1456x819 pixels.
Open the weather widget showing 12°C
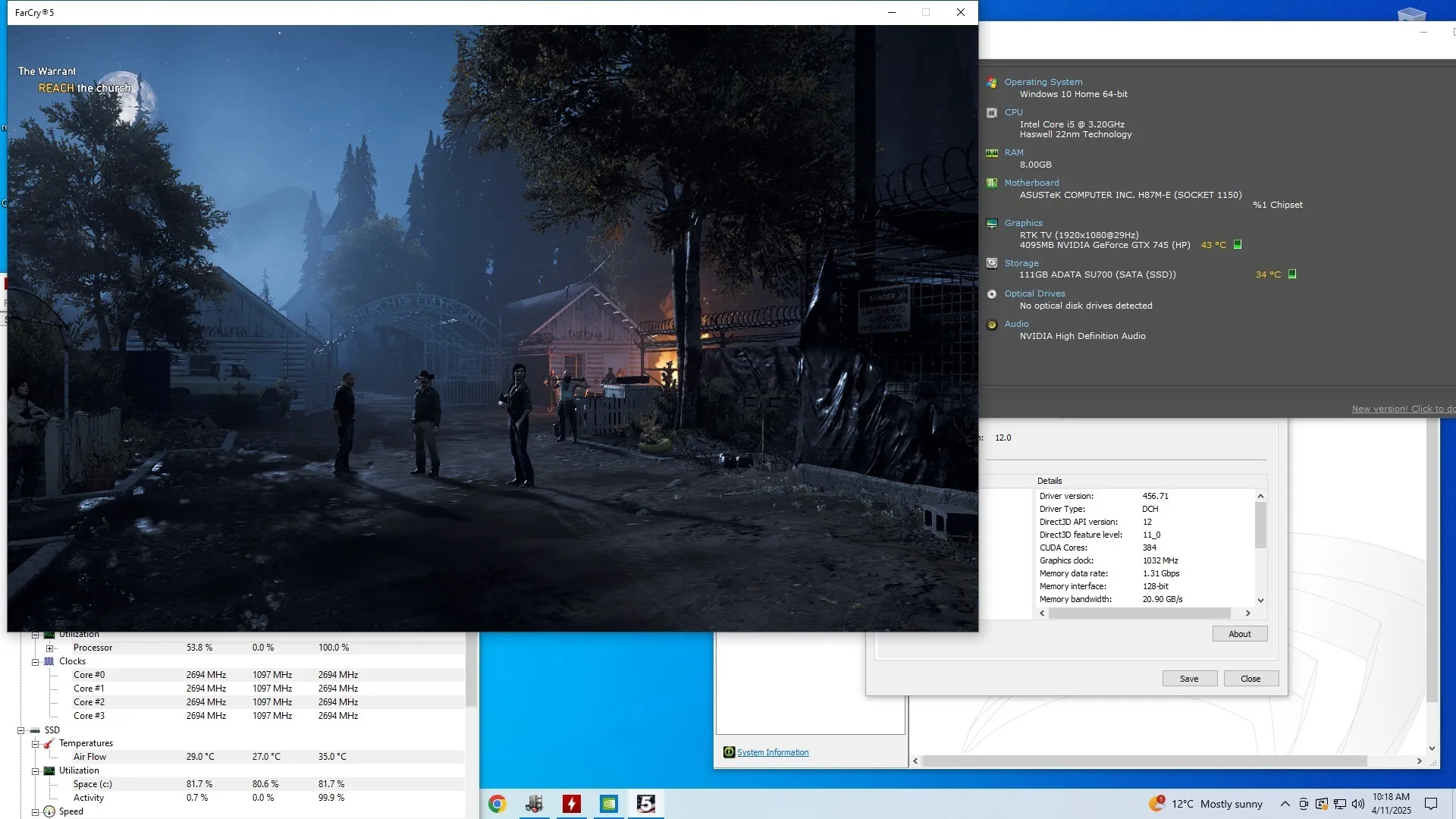click(x=1206, y=804)
